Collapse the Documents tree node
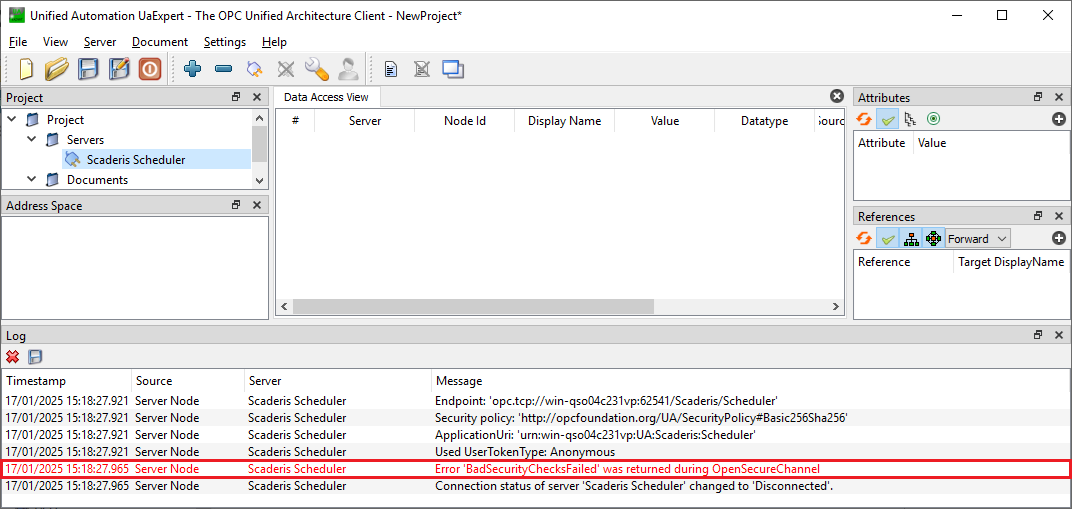This screenshot has height=509, width=1072. point(32,180)
